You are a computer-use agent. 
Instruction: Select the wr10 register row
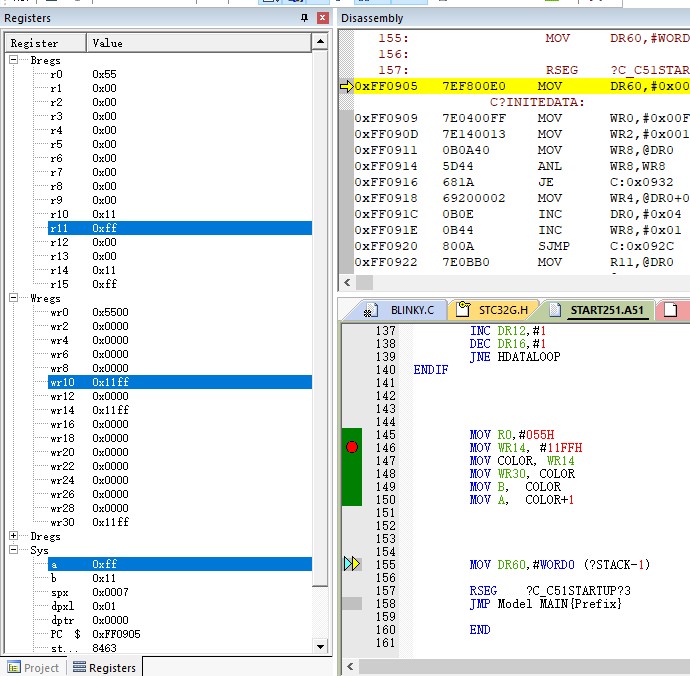click(180, 382)
